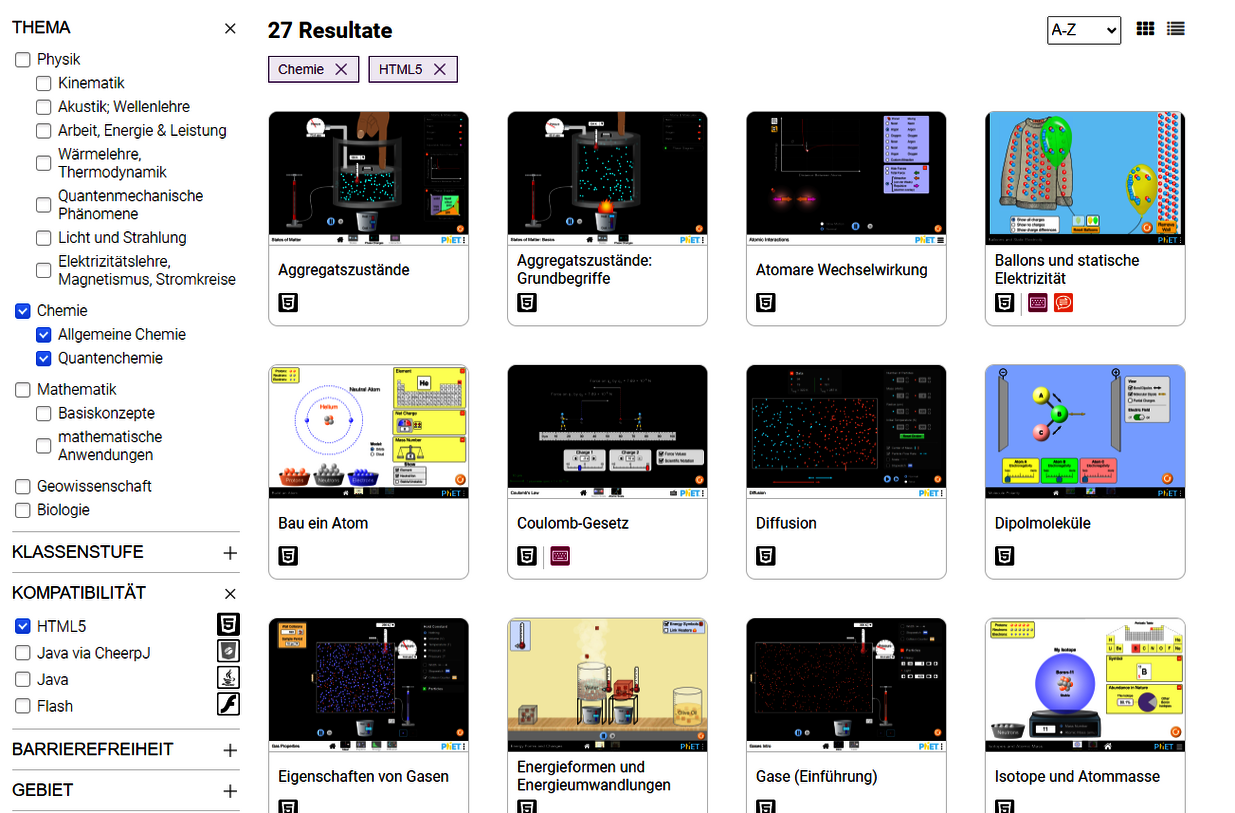Image resolution: width=1235 pixels, height=813 pixels.
Task: Click HTML5 badge under Aggregatszustände card
Action: pyautogui.click(x=288, y=302)
